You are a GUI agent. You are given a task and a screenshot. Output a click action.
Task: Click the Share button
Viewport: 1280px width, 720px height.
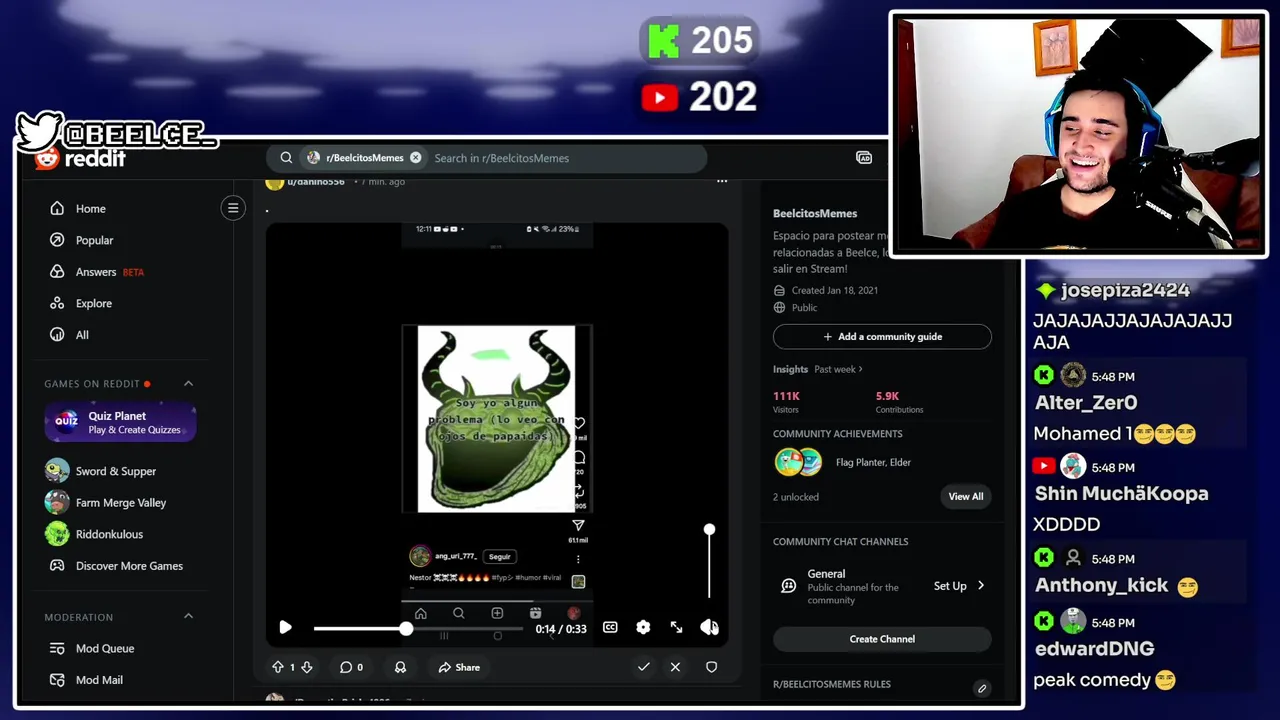coord(459,667)
